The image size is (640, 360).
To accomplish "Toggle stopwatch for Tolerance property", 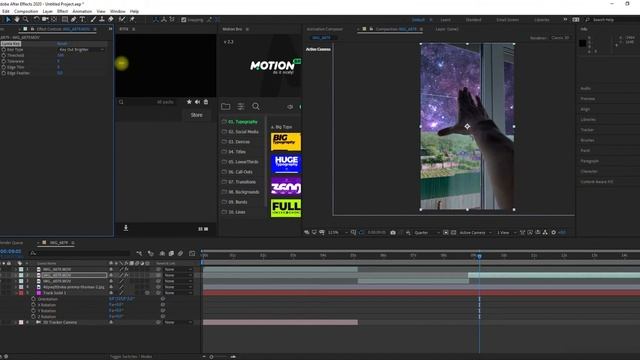I will click(4, 61).
